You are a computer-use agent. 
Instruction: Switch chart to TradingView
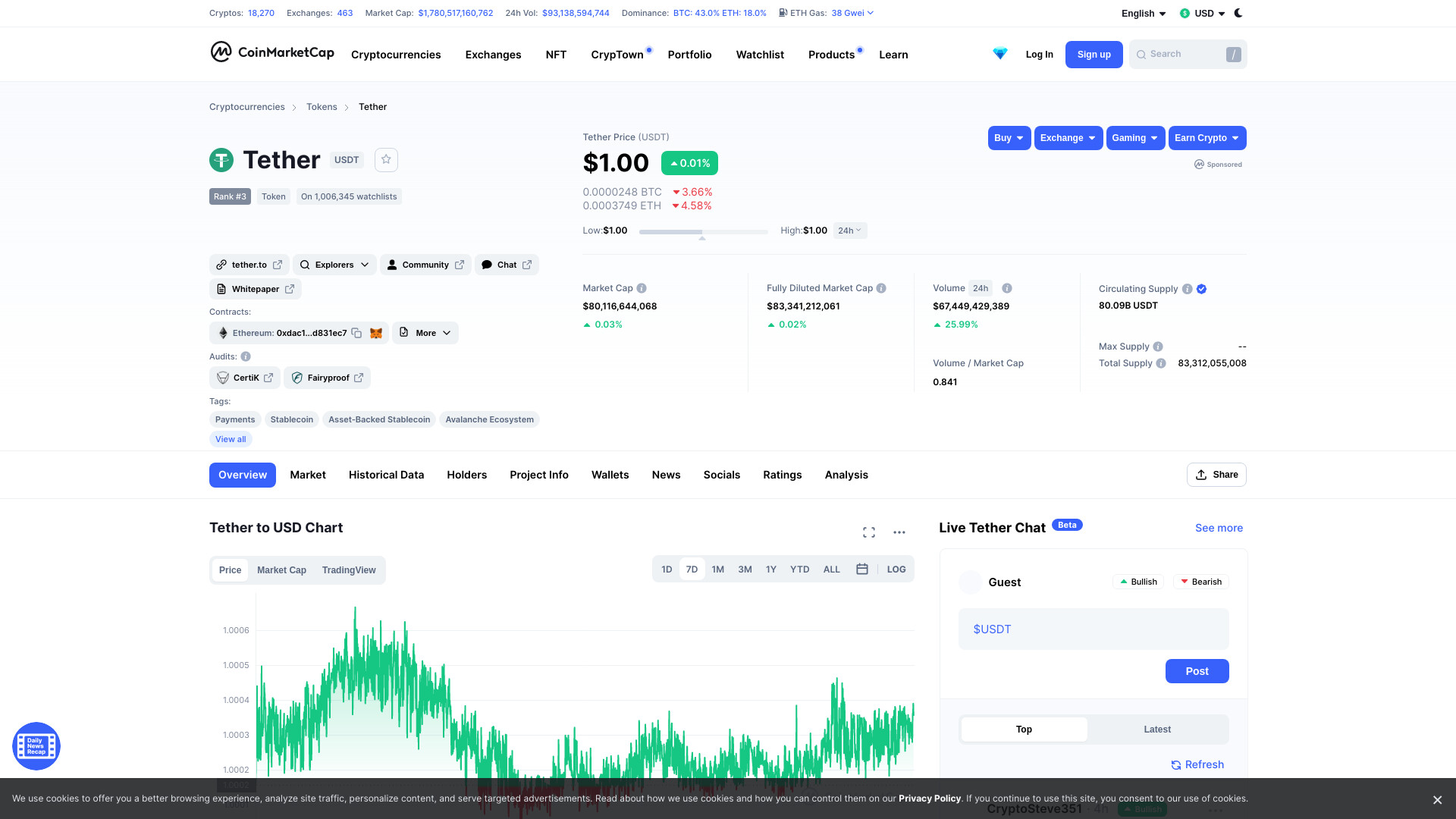tap(349, 570)
